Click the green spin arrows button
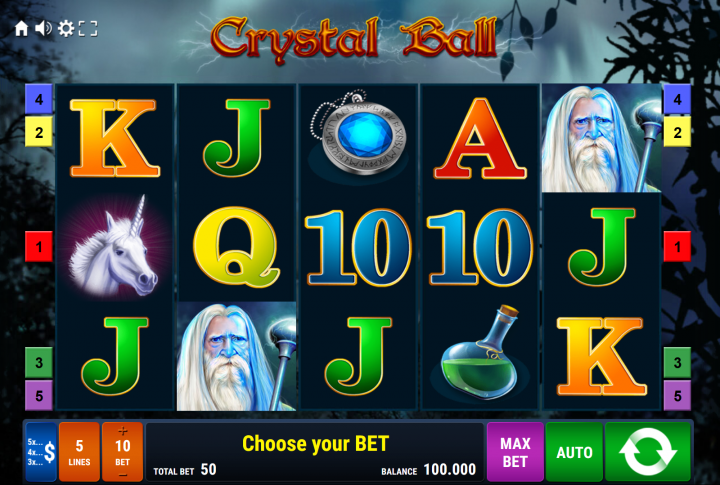720x485 pixels. coord(647,452)
